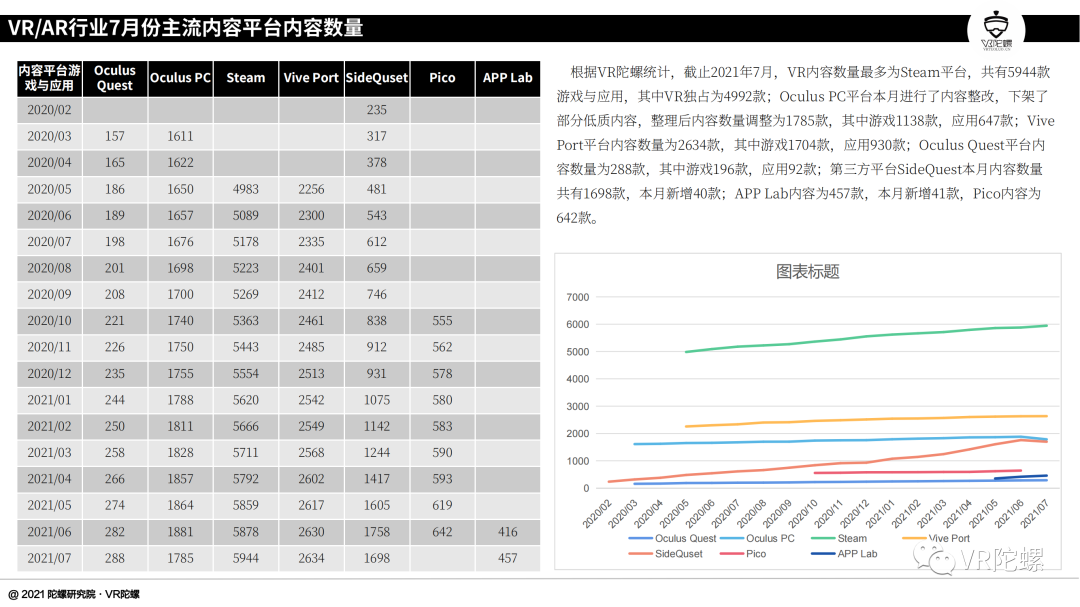The height and width of the screenshot is (607, 1080).
Task: Click the footer text "@ 2021 陀螺研究院 · VR陀螺"
Action: point(74,594)
